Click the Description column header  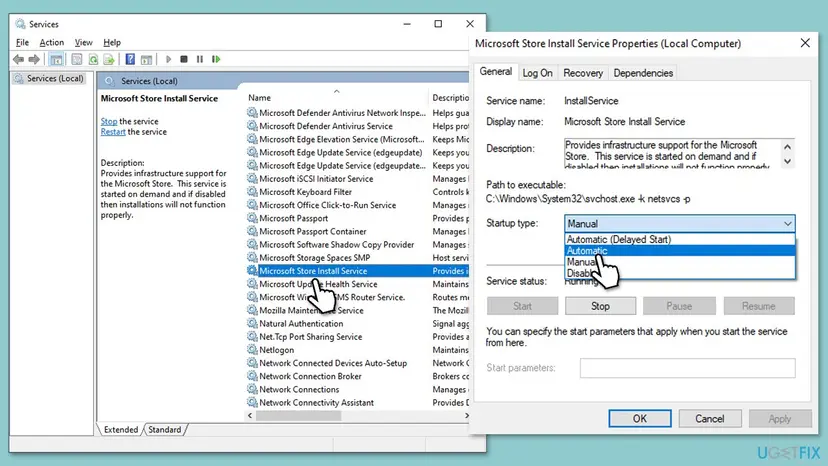pyautogui.click(x=449, y=97)
